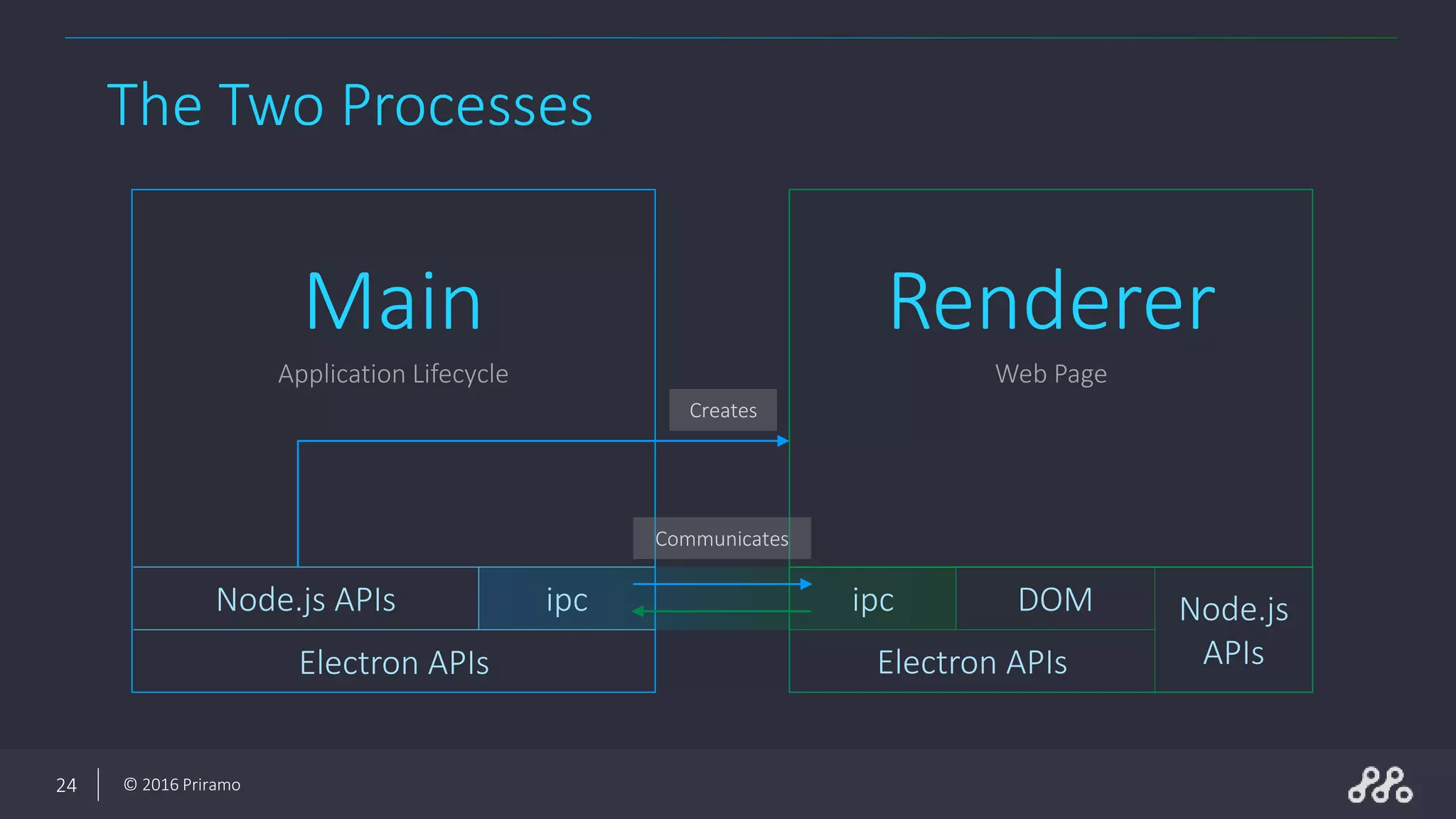Click the Communicates label box
Screen dimensions: 1456x819
pos(721,538)
